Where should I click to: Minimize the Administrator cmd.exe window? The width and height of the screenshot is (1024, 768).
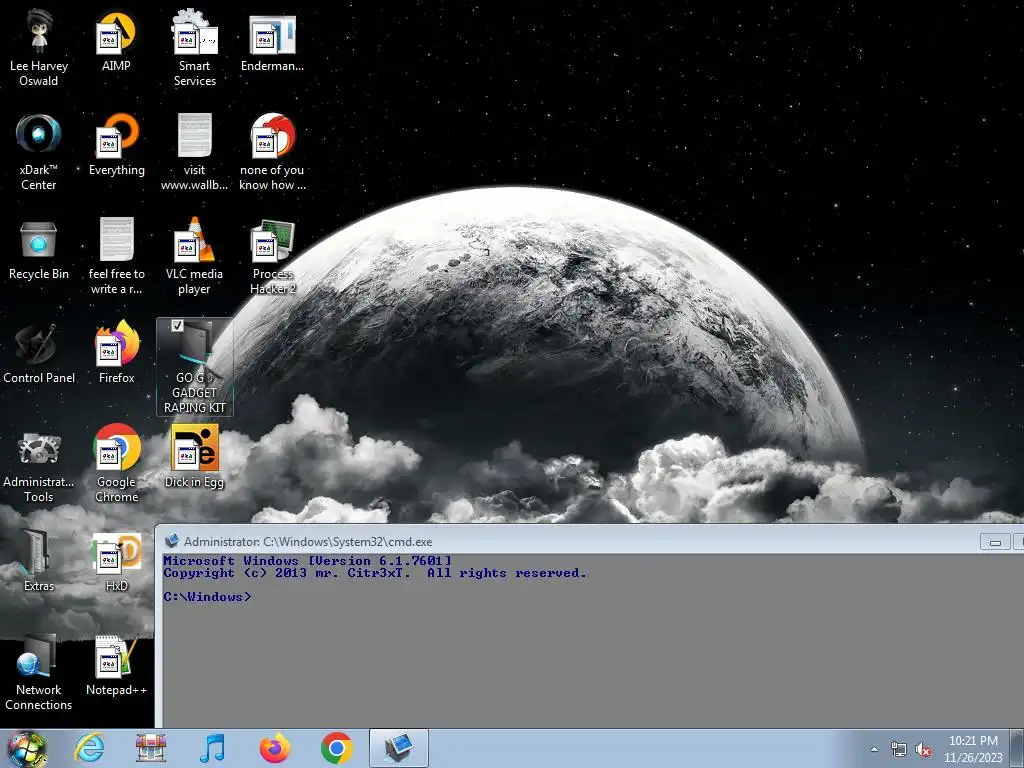click(995, 541)
